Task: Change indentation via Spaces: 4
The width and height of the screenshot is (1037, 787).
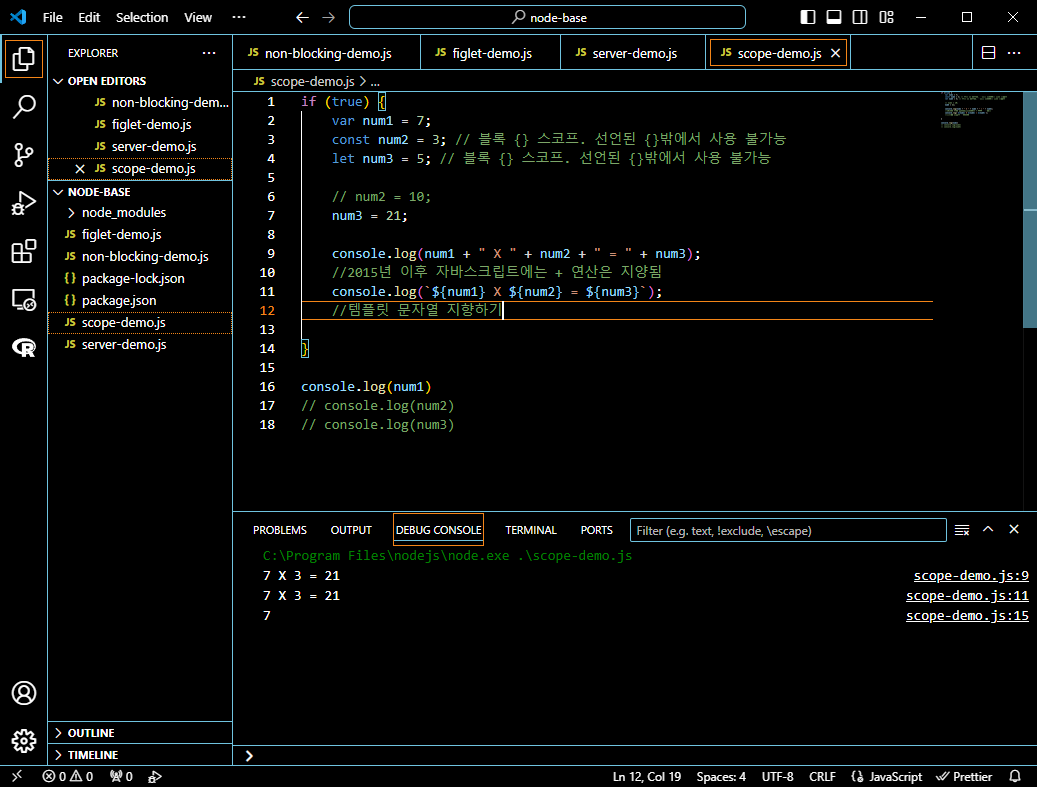Action: click(721, 776)
